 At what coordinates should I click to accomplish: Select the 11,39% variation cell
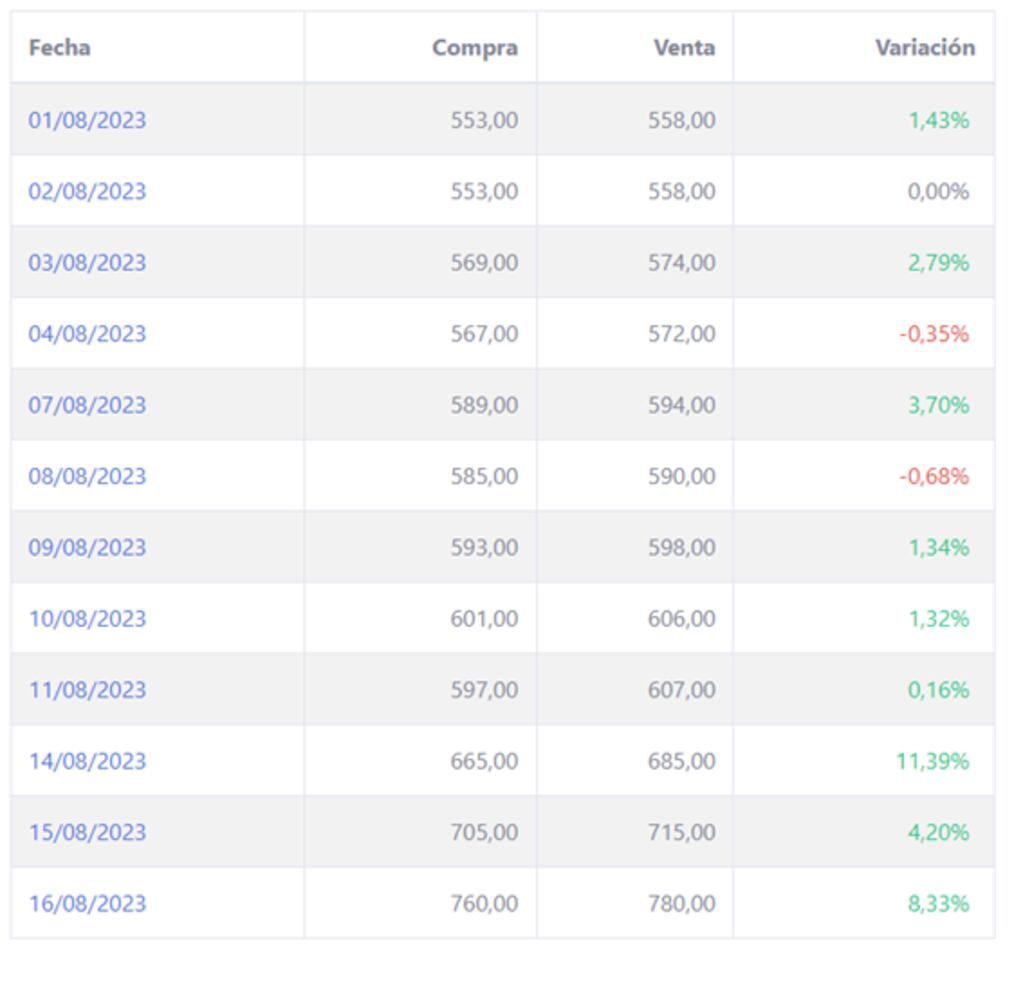click(932, 761)
